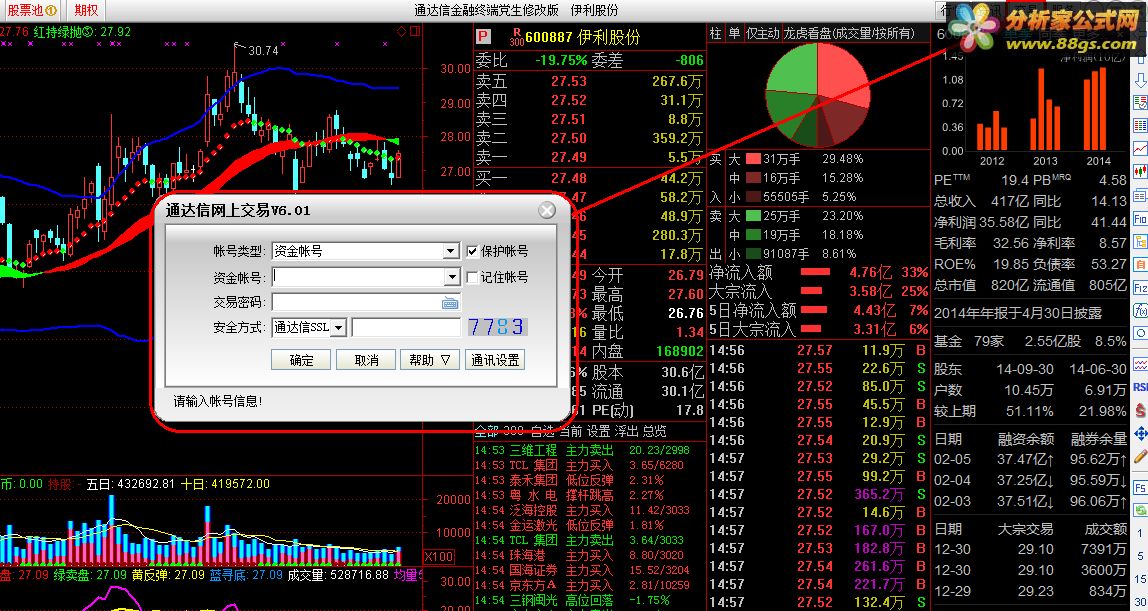The height and width of the screenshot is (611, 1148).
Task: Open the 通讯设置 button
Action: tap(495, 360)
